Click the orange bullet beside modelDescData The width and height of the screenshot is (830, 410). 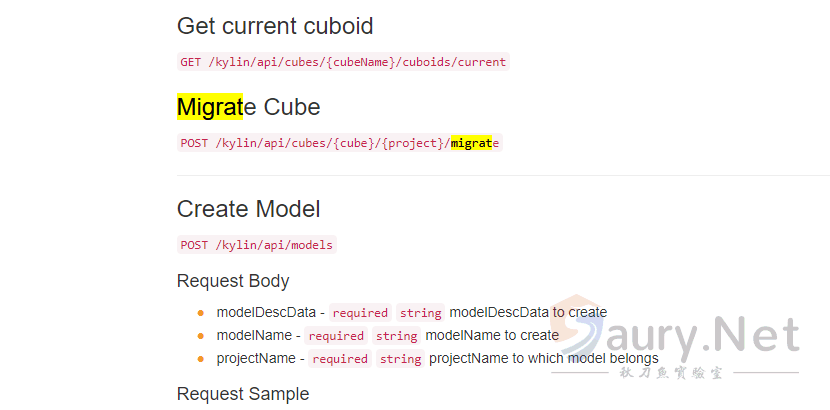(x=200, y=313)
